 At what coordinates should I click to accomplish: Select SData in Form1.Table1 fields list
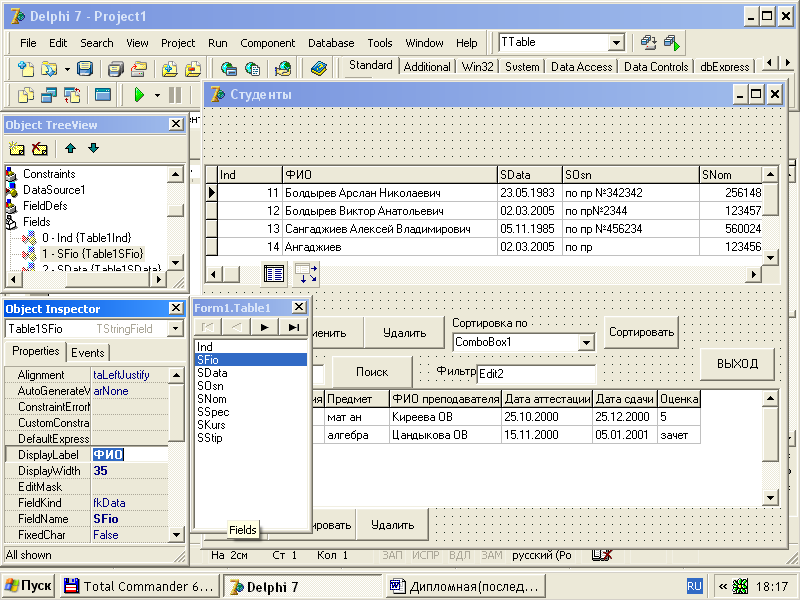pyautogui.click(x=212, y=373)
